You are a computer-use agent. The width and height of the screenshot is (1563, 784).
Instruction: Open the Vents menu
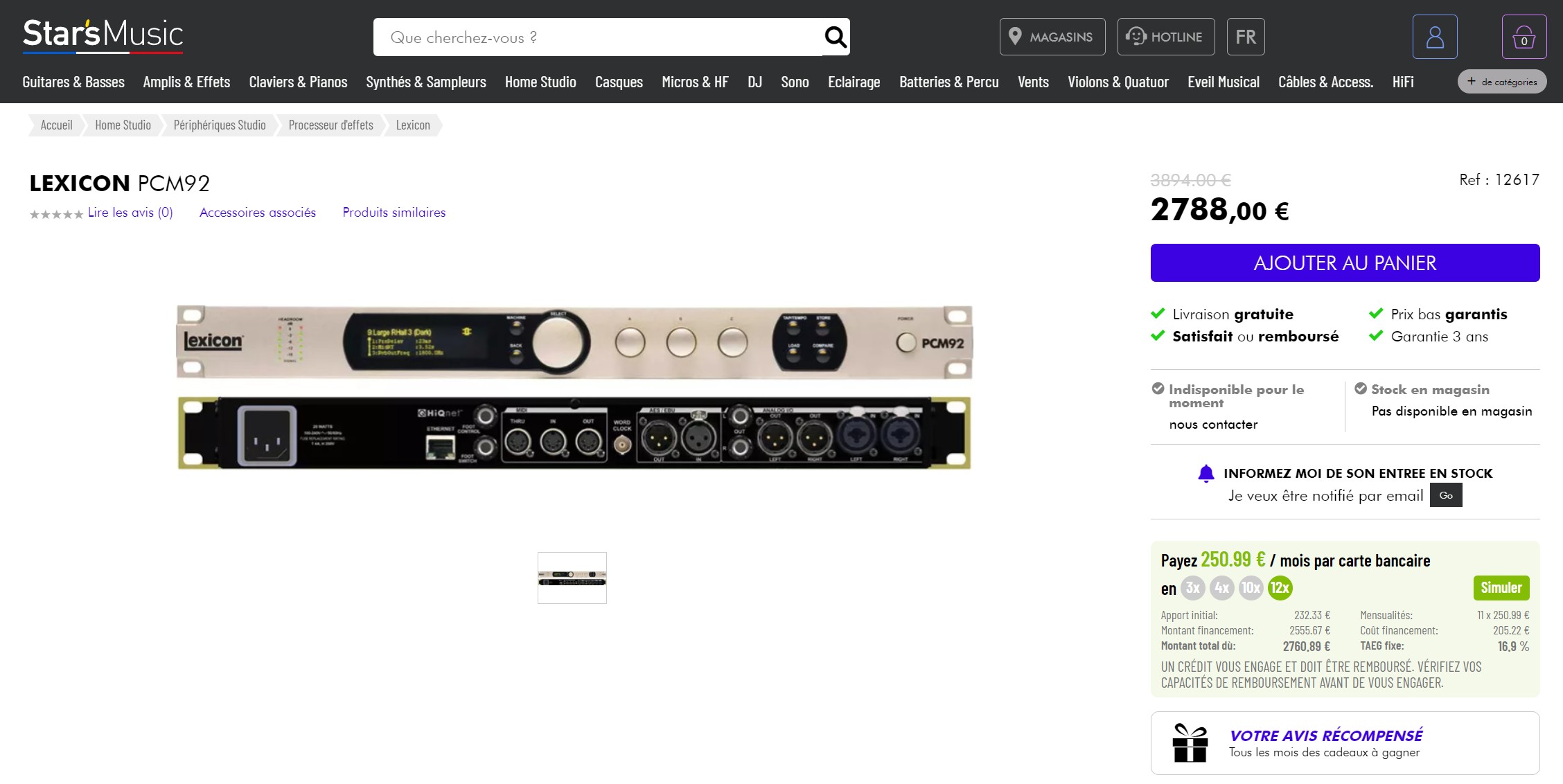(x=1033, y=82)
